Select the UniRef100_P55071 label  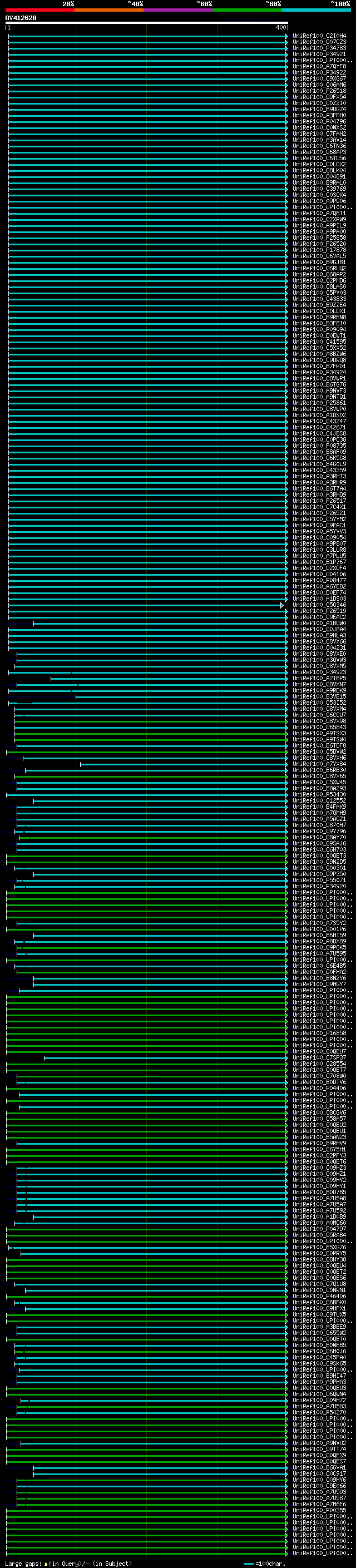point(319,881)
